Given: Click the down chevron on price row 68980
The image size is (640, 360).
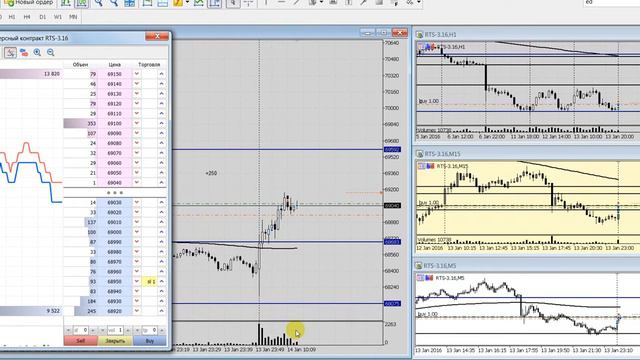Looking at the screenshot, I should coord(137,252).
